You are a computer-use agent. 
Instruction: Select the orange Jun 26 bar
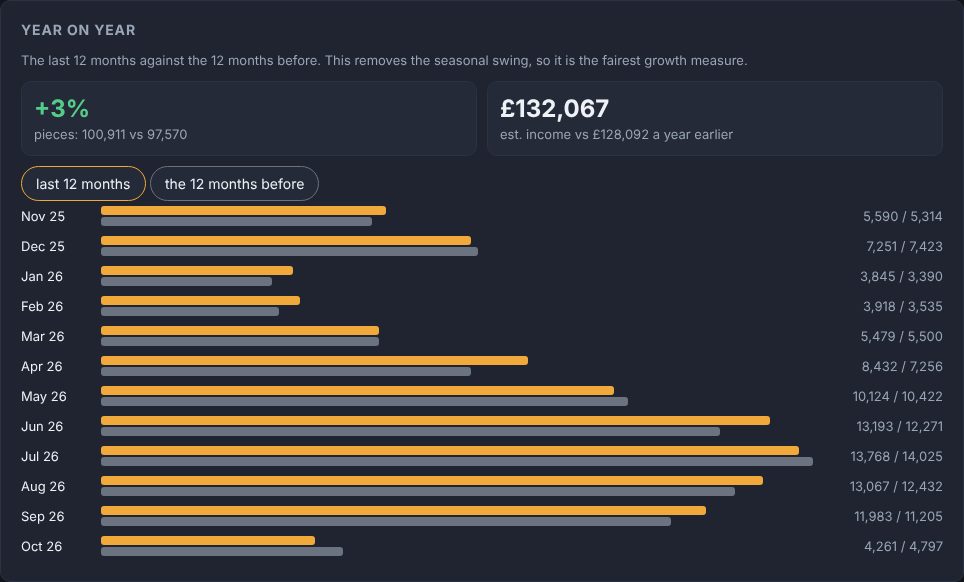[435, 420]
